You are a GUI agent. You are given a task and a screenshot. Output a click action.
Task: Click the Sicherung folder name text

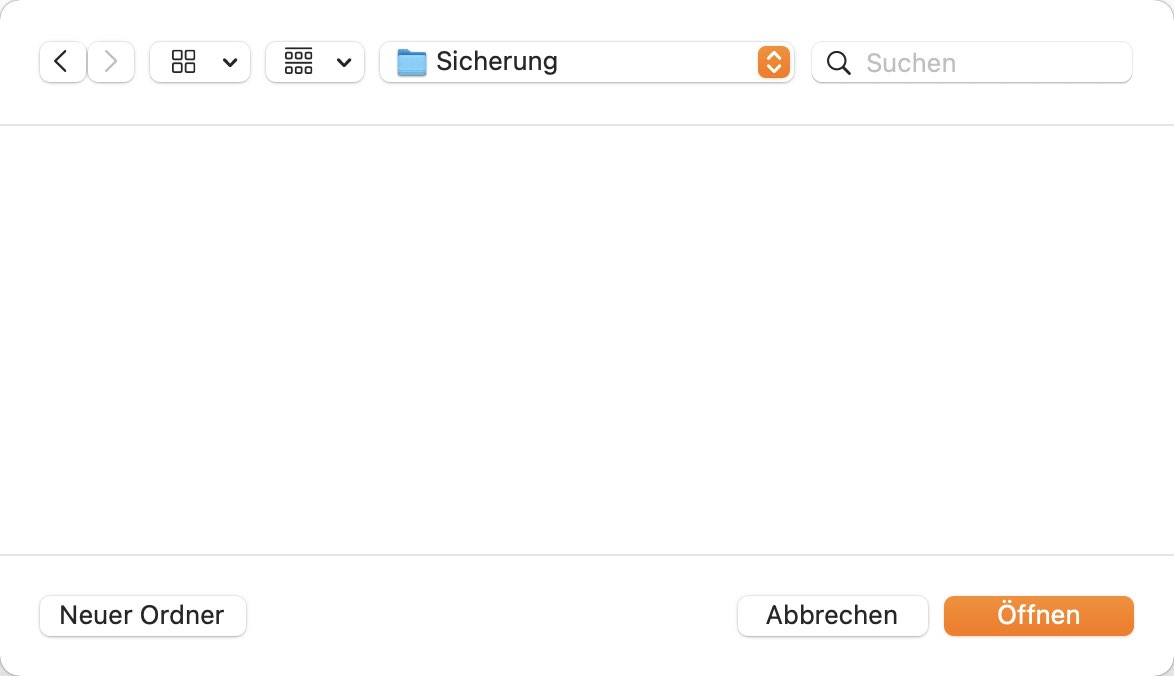[497, 61]
